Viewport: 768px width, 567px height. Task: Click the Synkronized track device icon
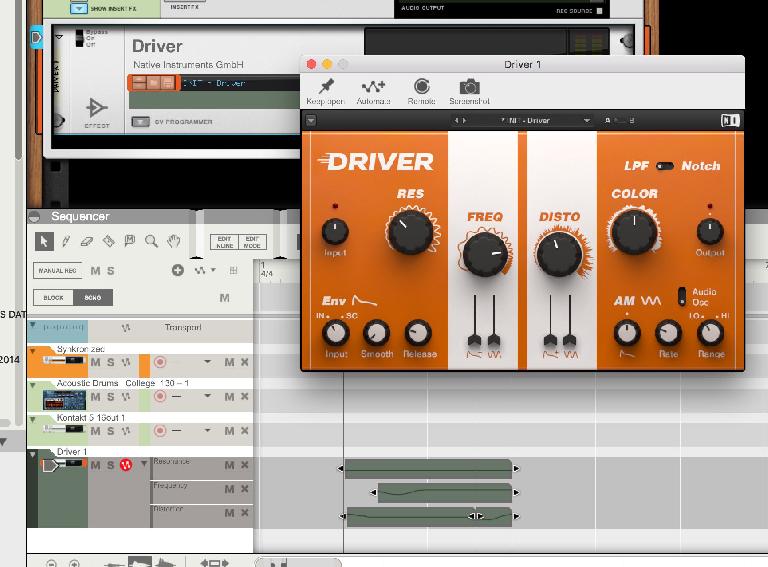64,360
